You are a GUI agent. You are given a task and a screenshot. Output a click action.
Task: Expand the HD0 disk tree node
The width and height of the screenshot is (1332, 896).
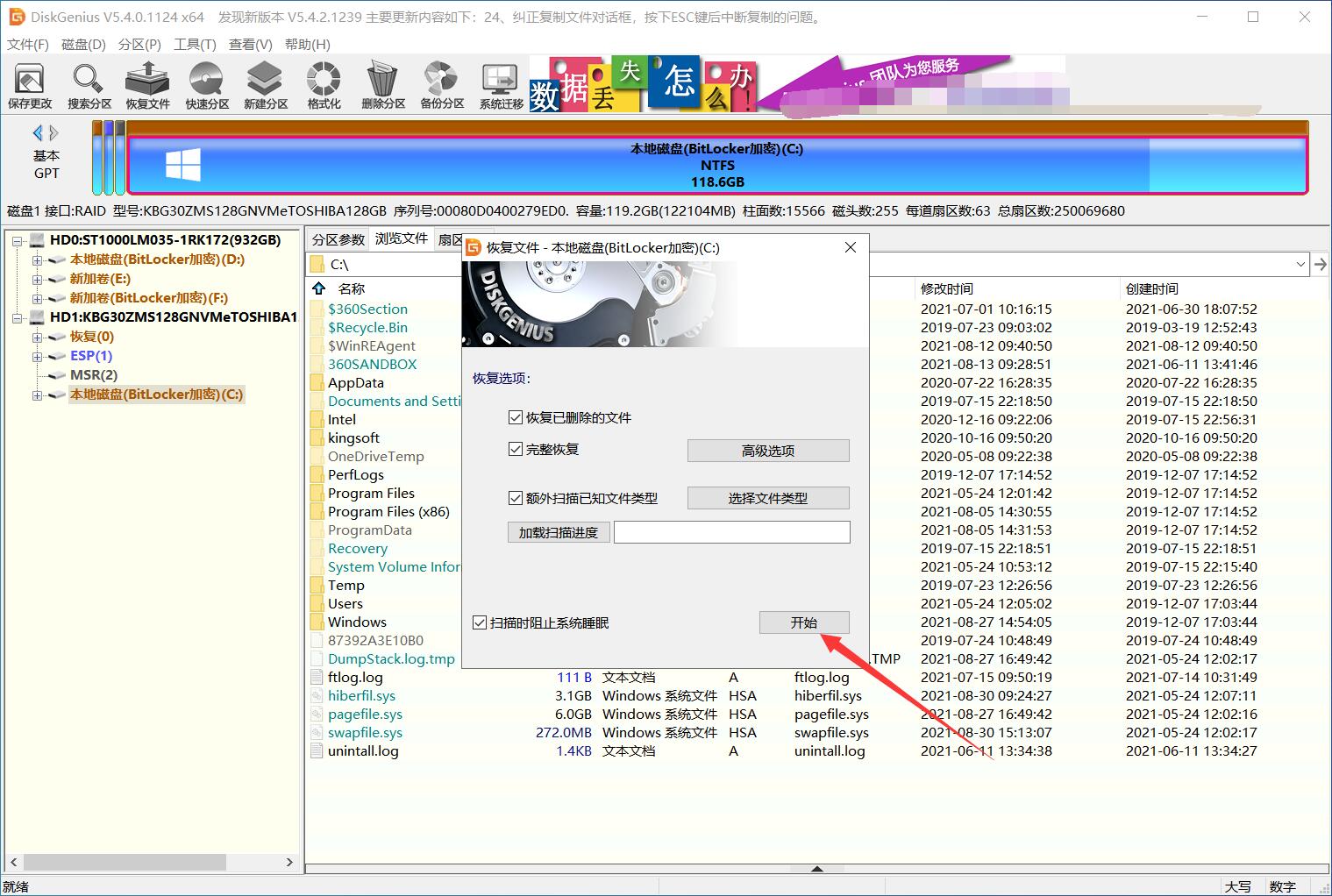(18, 240)
